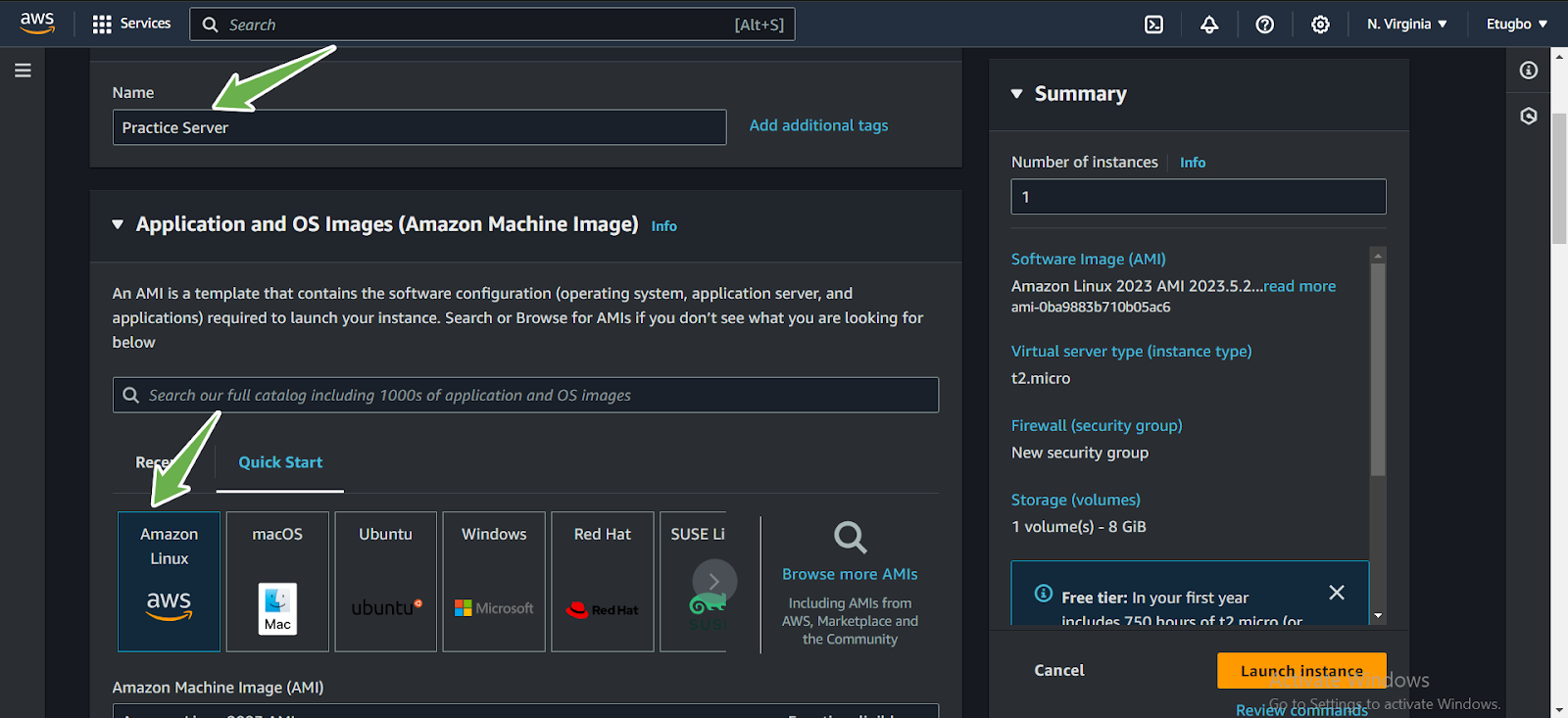Expand the left hamburger navigation menu
This screenshot has height=718, width=1568.
pyautogui.click(x=23, y=71)
